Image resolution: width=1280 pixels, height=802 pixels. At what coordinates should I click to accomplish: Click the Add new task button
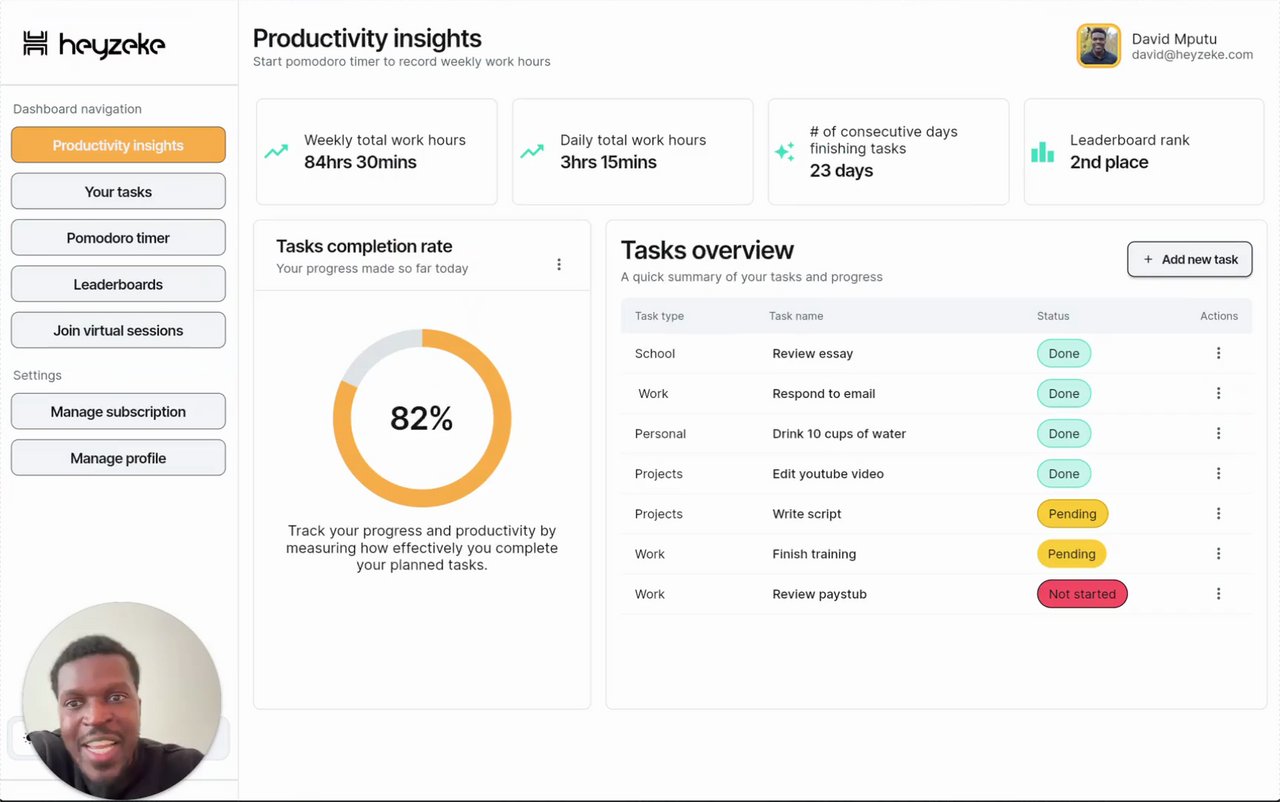1190,259
